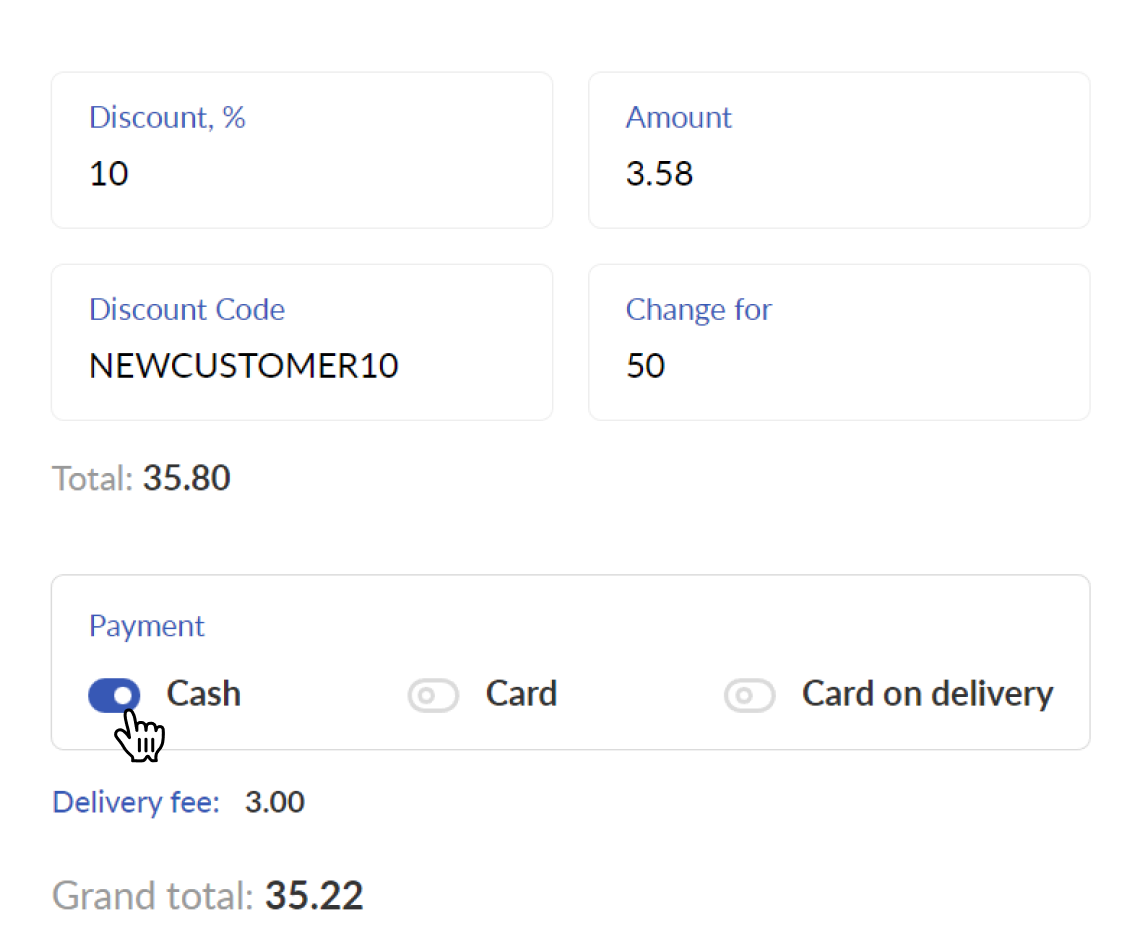Enable the Card payment switch
The width and height of the screenshot is (1127, 950).
point(433,695)
